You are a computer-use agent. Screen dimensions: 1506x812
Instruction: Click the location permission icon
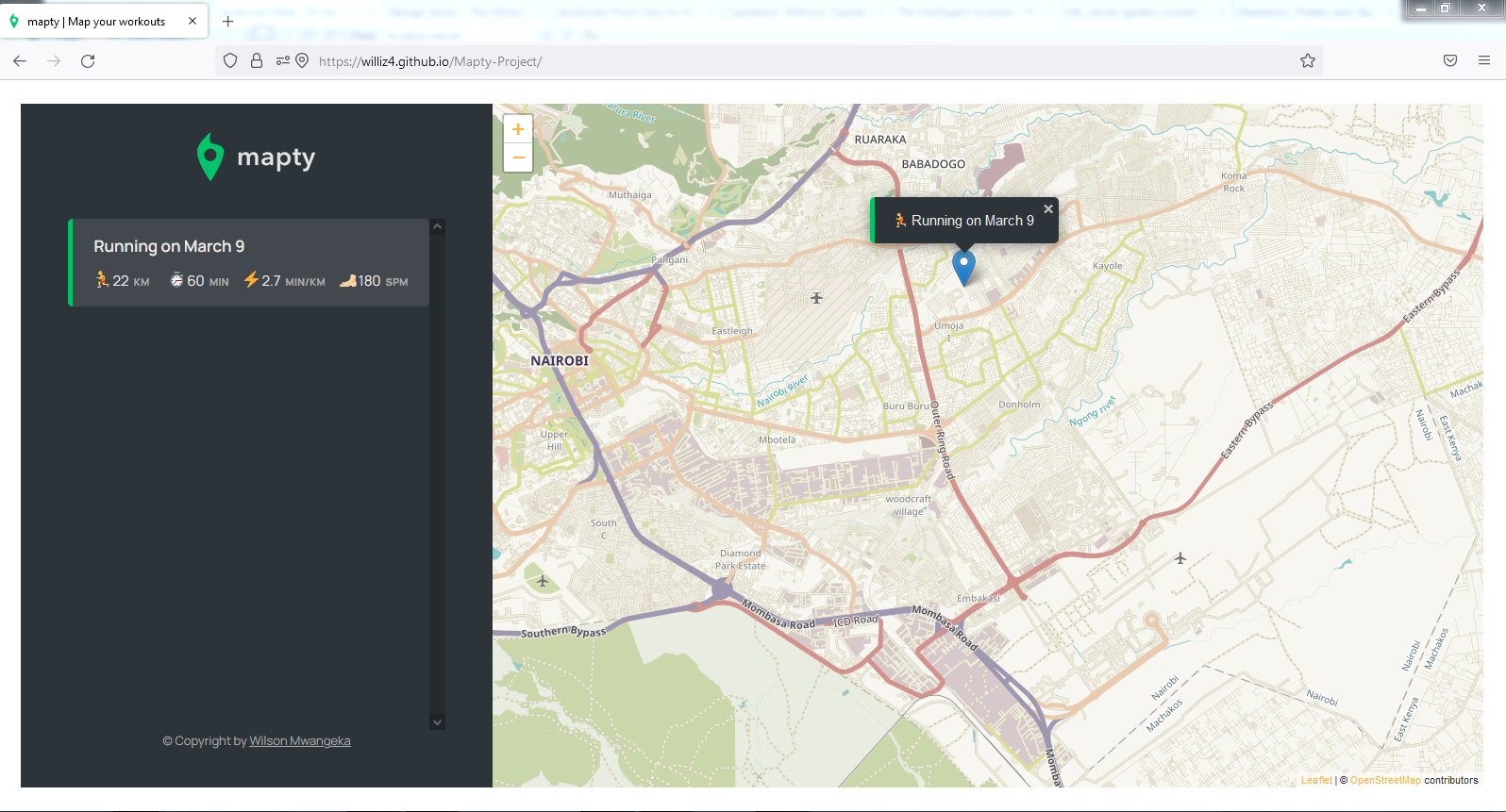pyautogui.click(x=302, y=61)
